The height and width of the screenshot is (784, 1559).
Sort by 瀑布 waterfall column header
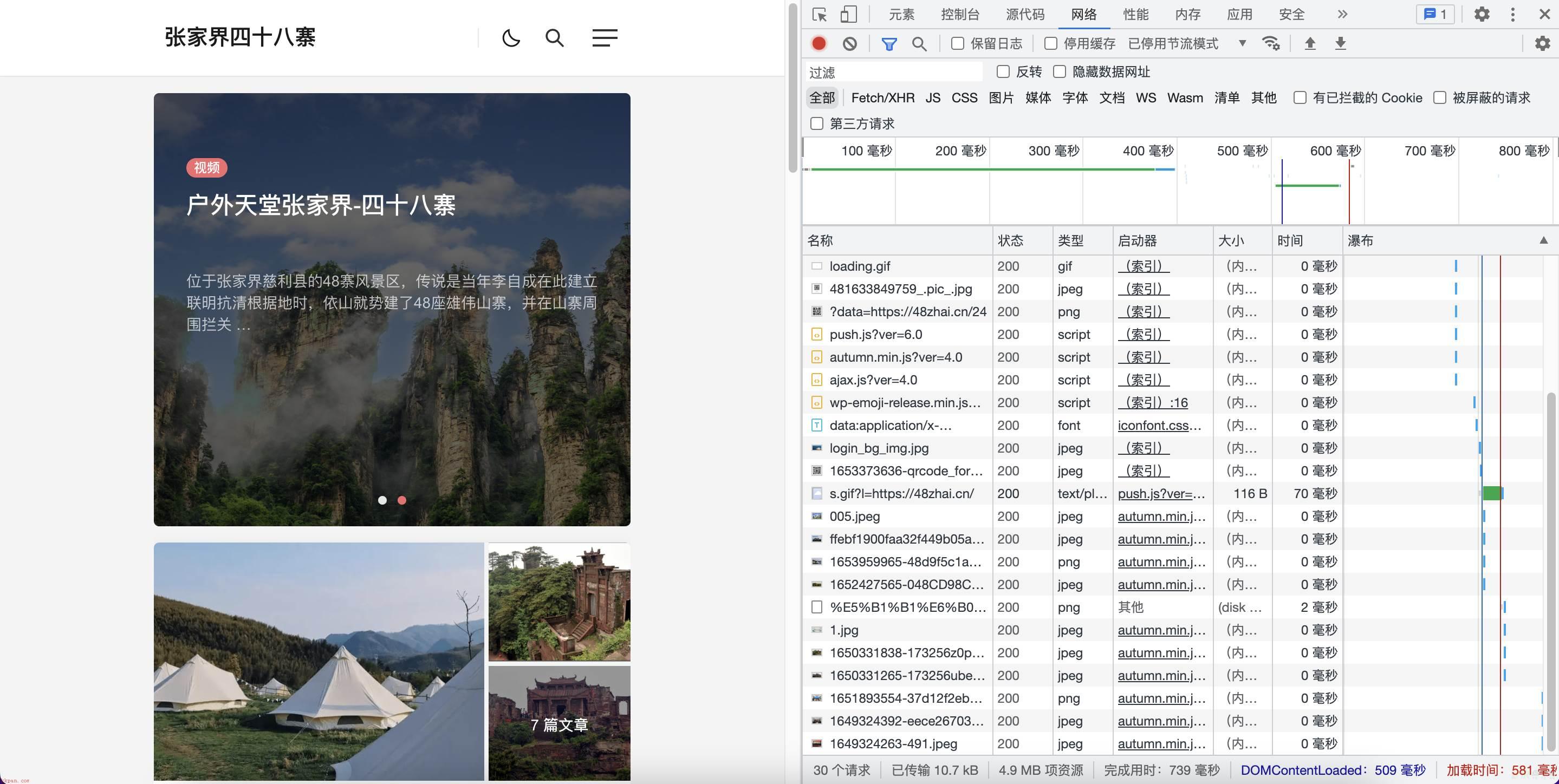point(1450,241)
